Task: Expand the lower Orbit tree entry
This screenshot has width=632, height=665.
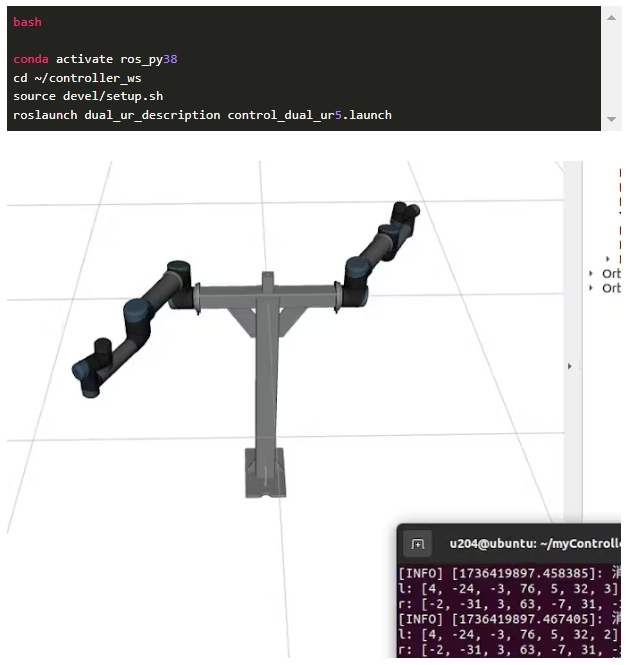Action: (592, 288)
